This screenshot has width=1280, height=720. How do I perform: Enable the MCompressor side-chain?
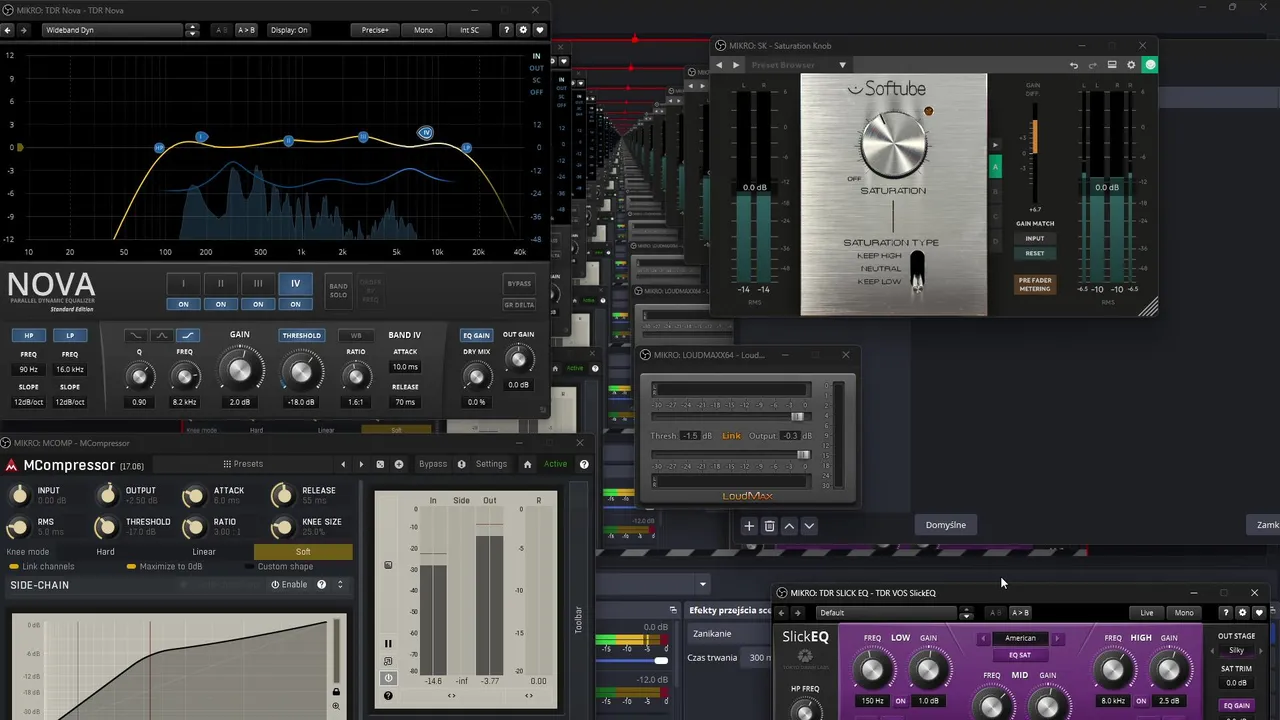coord(289,585)
